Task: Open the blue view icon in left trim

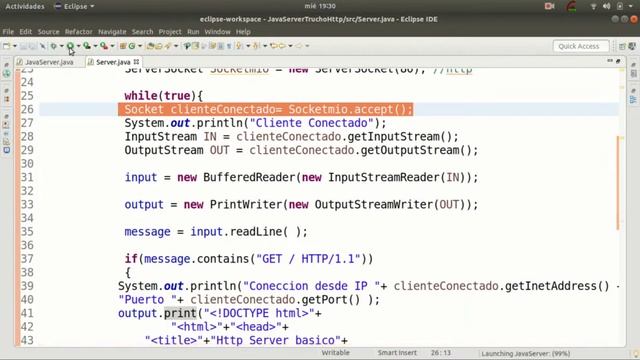Action: (x=7, y=150)
